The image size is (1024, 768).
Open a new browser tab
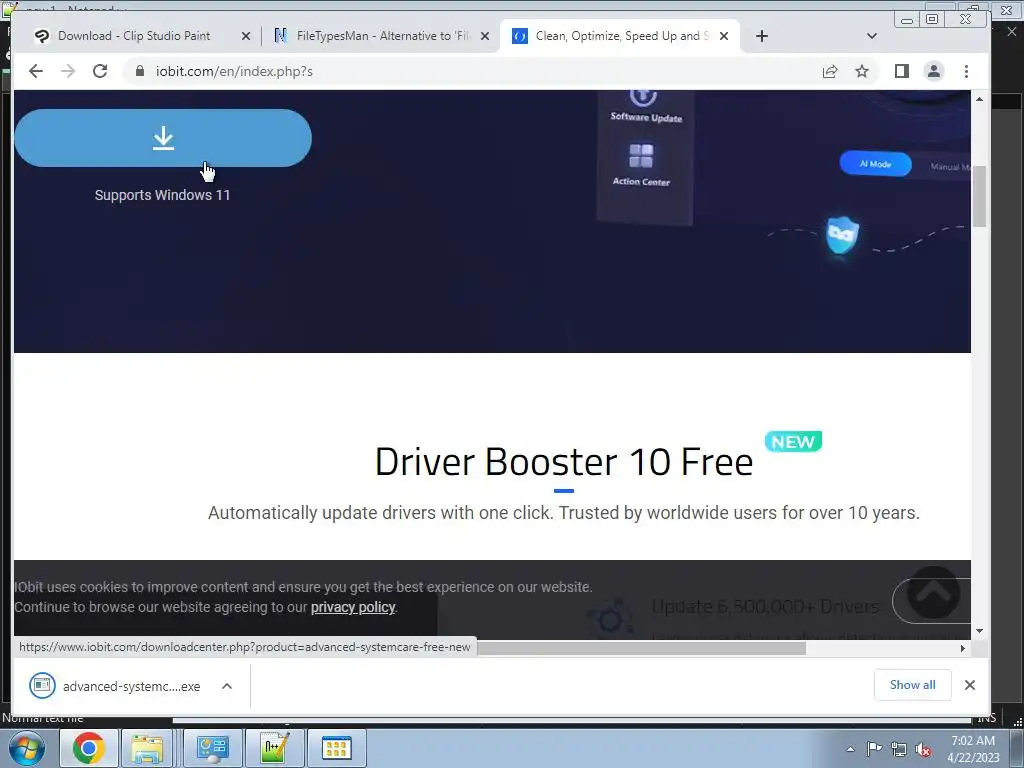coord(761,36)
